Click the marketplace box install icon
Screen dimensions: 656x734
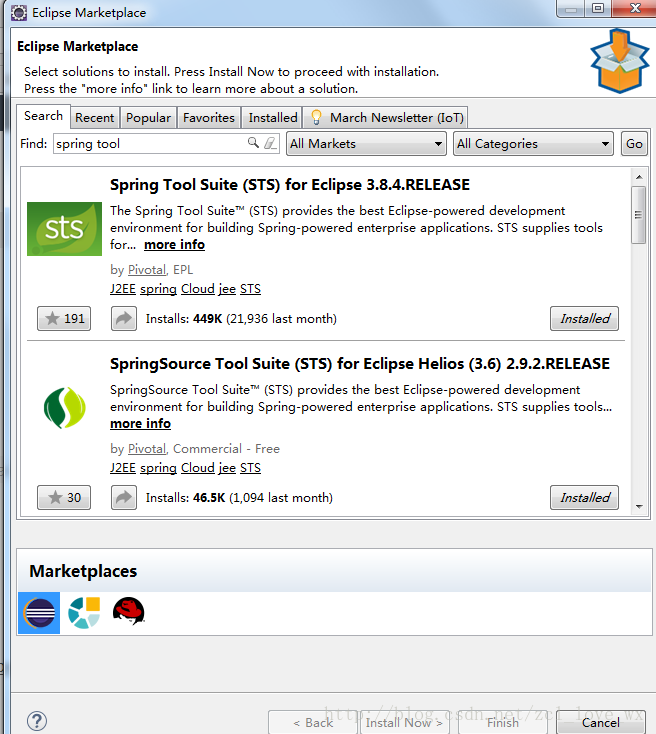click(x=619, y=61)
